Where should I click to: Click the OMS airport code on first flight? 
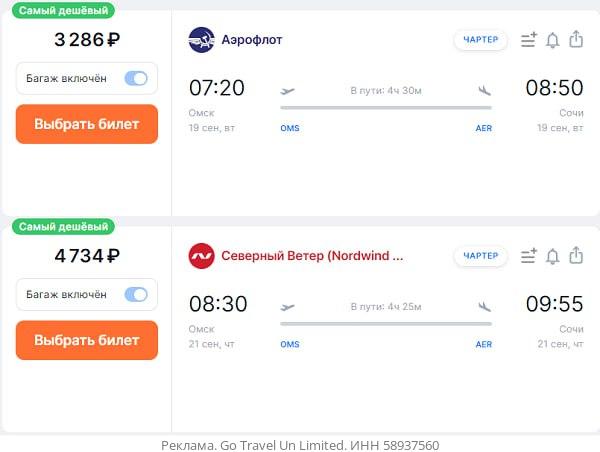click(290, 128)
